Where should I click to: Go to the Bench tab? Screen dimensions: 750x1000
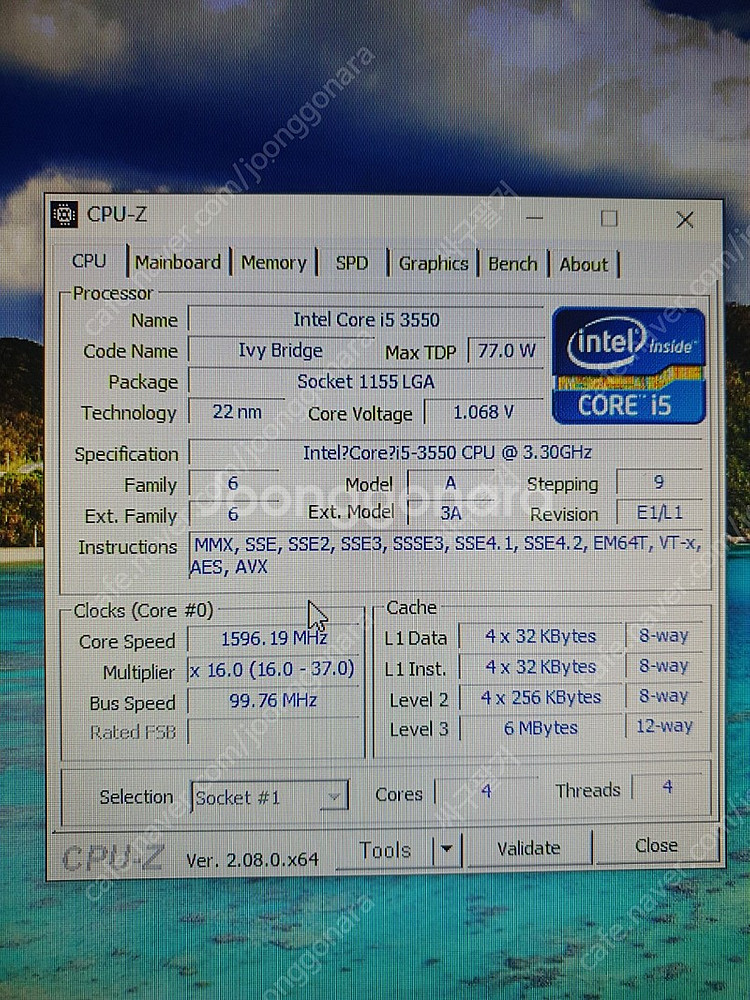[513, 264]
